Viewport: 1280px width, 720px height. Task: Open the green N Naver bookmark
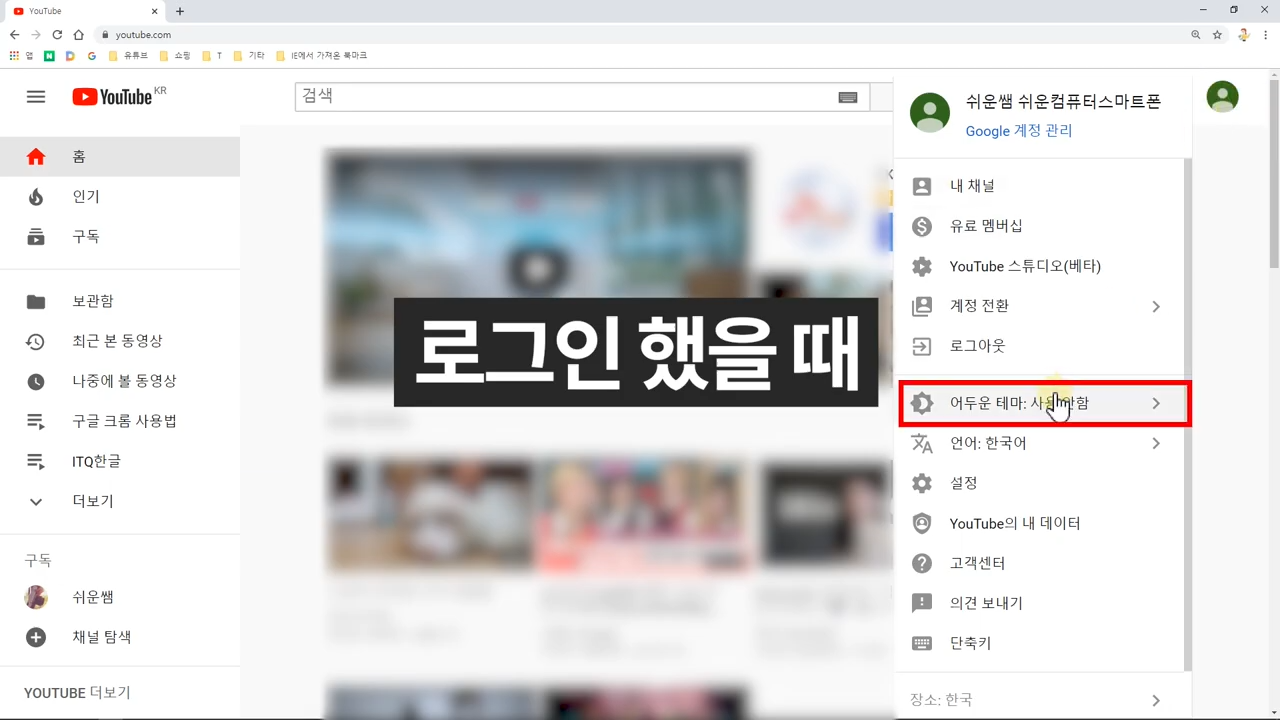(49, 56)
